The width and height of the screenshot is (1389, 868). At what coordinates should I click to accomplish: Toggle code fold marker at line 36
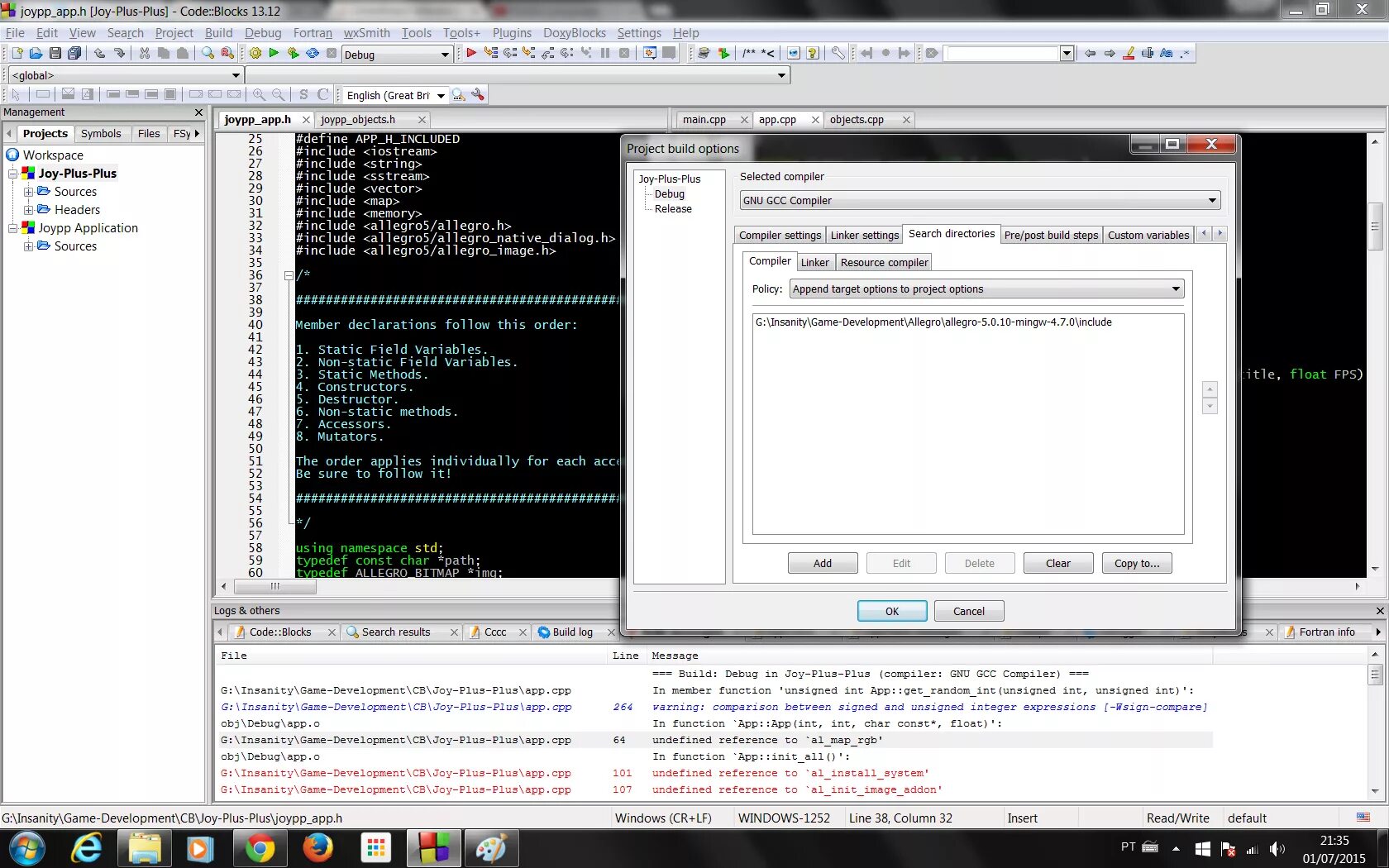tap(289, 275)
